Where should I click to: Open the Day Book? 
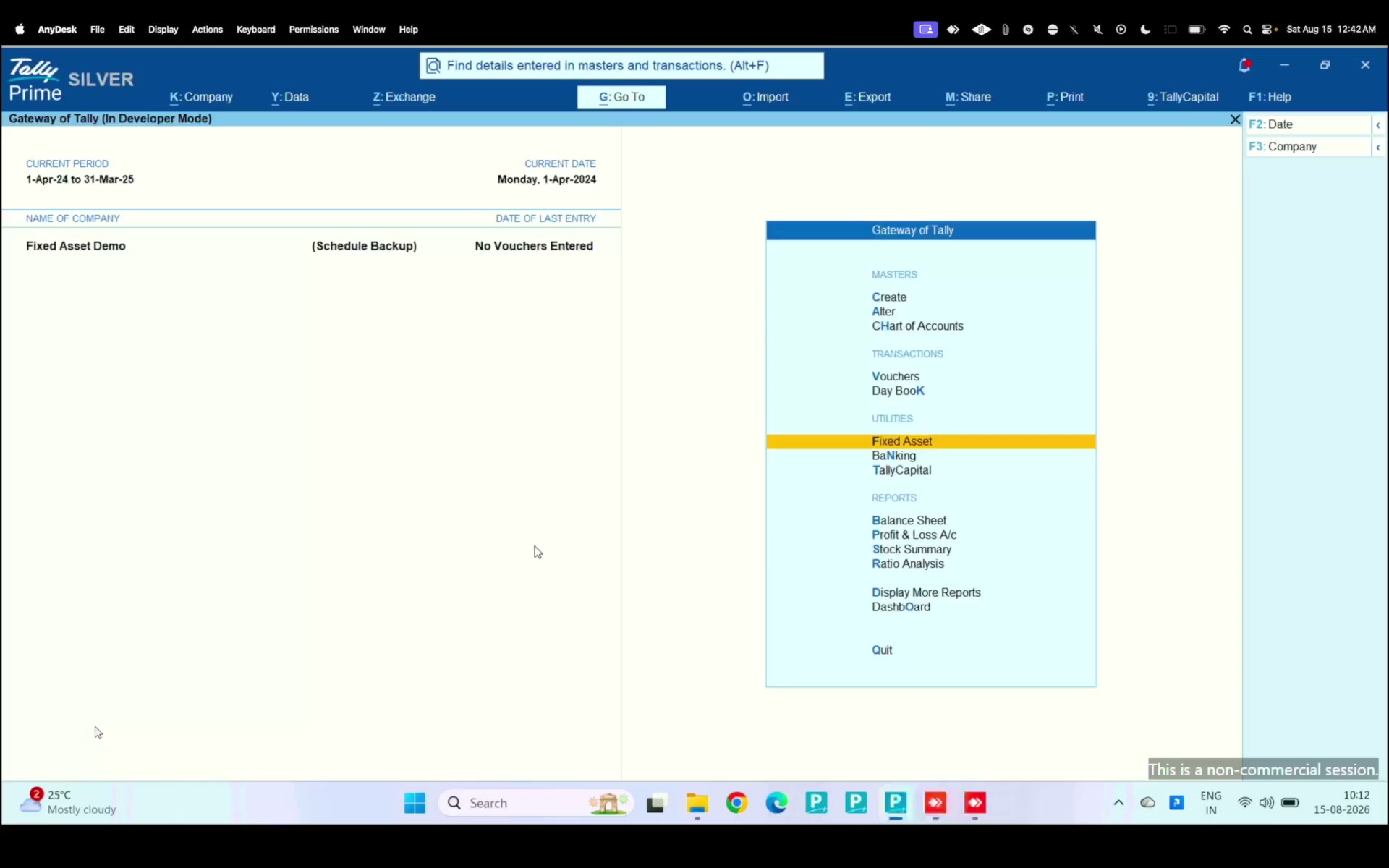pyautogui.click(x=898, y=391)
